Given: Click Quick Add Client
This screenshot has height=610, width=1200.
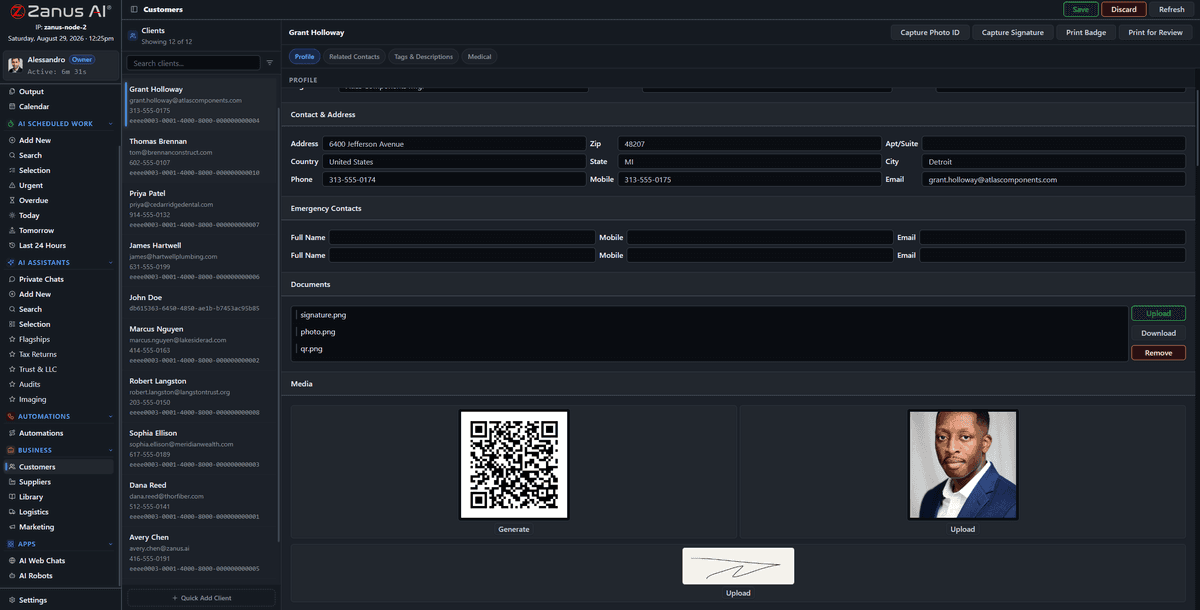Looking at the screenshot, I should 201,598.
